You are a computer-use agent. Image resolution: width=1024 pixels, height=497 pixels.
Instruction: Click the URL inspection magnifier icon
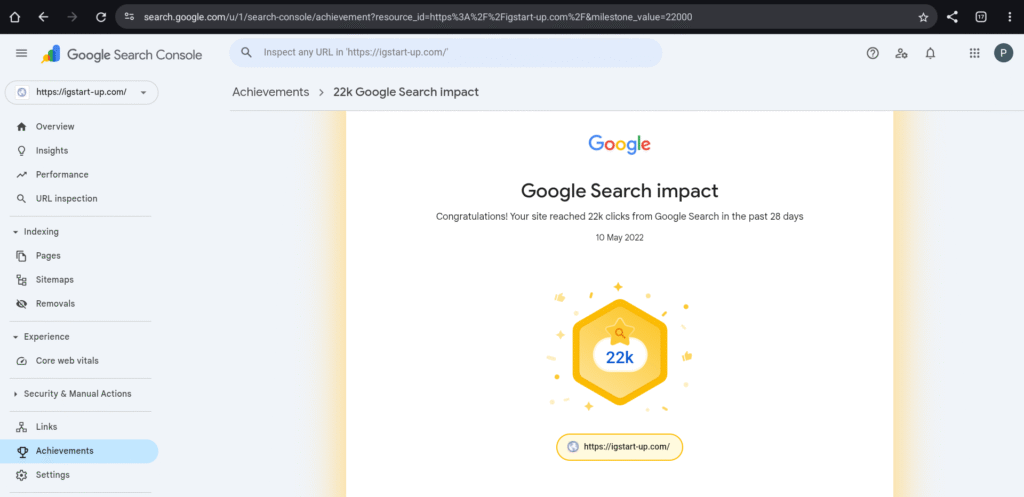[x=22, y=199]
